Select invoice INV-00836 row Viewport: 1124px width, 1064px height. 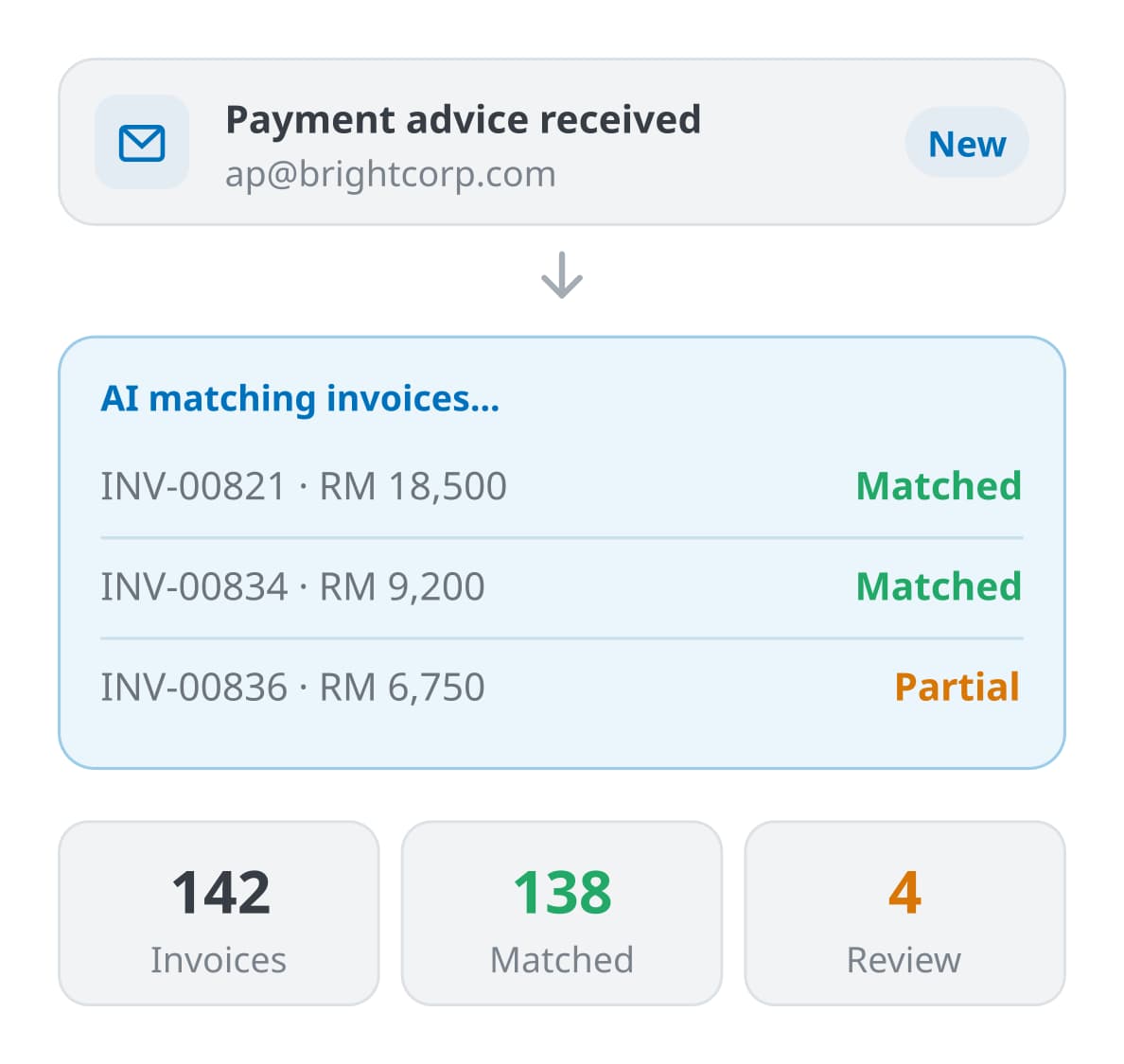click(562, 688)
